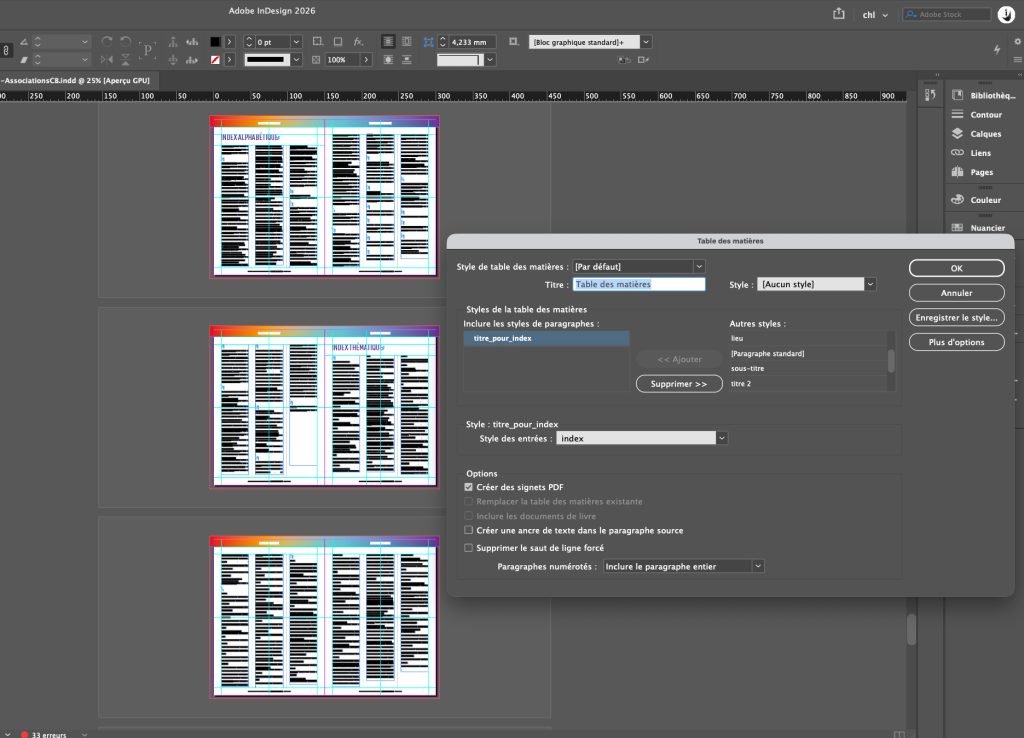Click the flip vertical icon

click(125, 59)
